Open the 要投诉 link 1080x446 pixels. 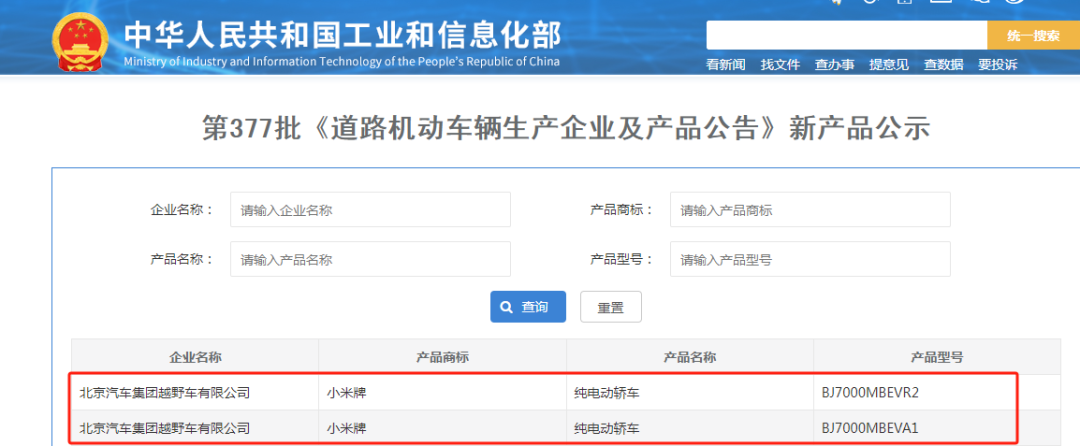point(998,65)
